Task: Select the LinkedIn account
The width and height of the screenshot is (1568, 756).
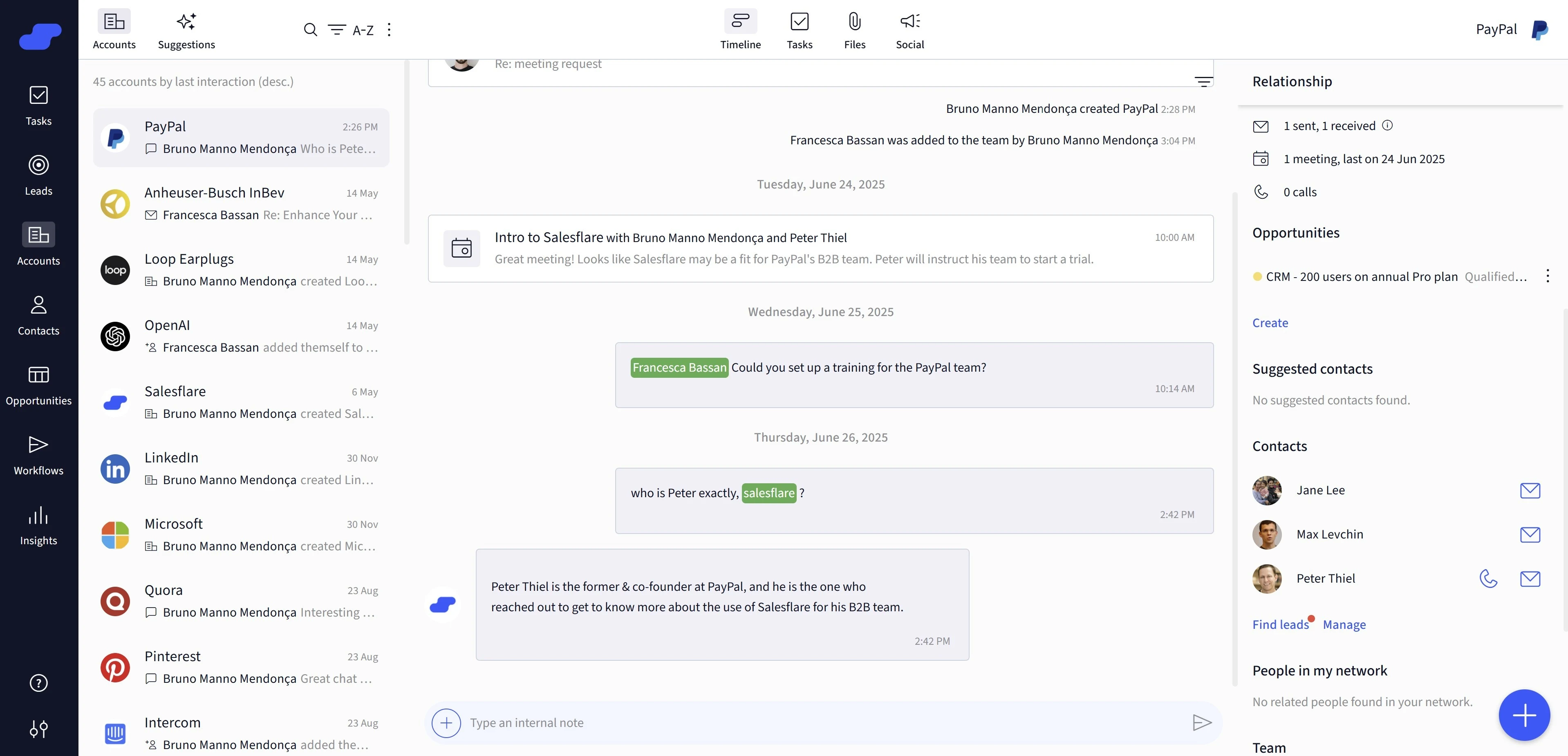Action: pyautogui.click(x=241, y=469)
